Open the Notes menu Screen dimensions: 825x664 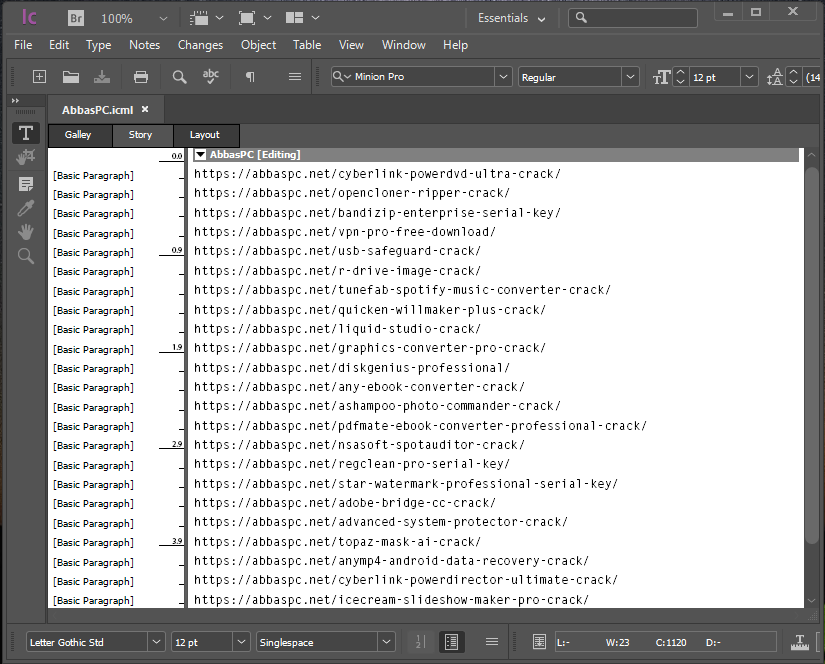coord(145,45)
